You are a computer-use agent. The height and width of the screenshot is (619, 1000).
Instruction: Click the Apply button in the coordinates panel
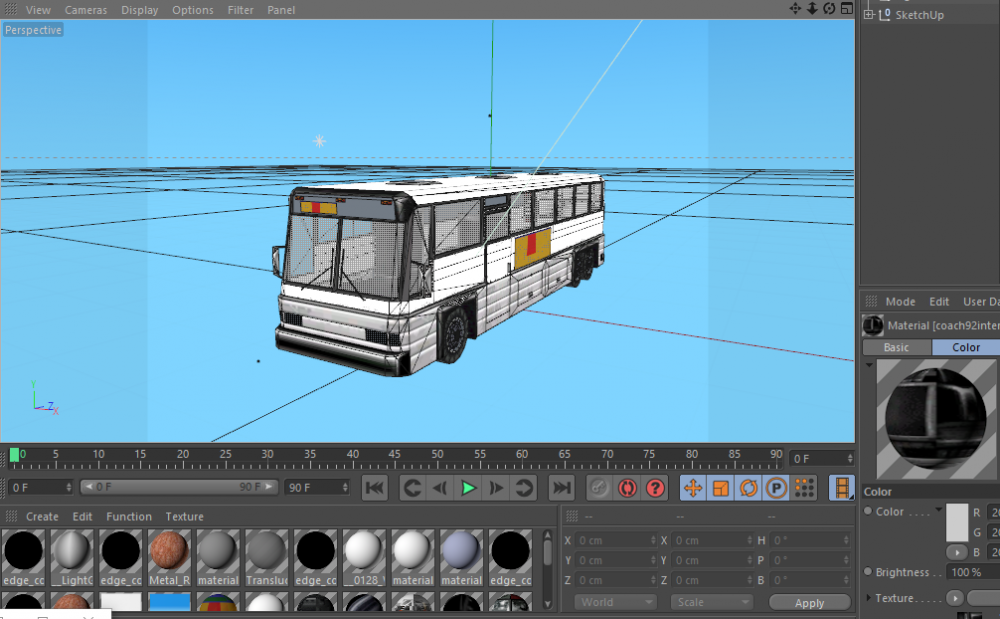[809, 601]
